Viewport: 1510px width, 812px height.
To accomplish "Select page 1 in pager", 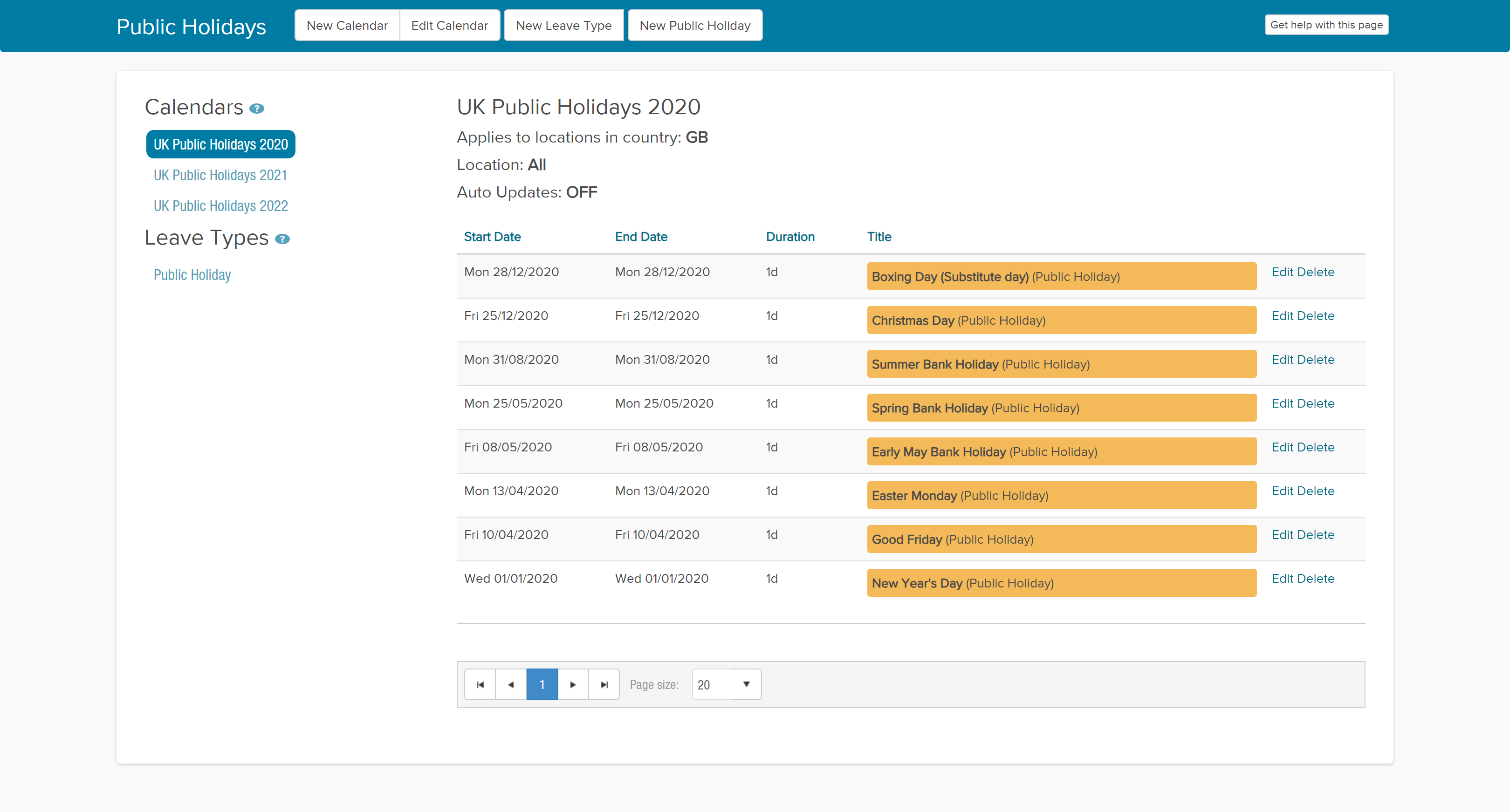I will click(542, 684).
